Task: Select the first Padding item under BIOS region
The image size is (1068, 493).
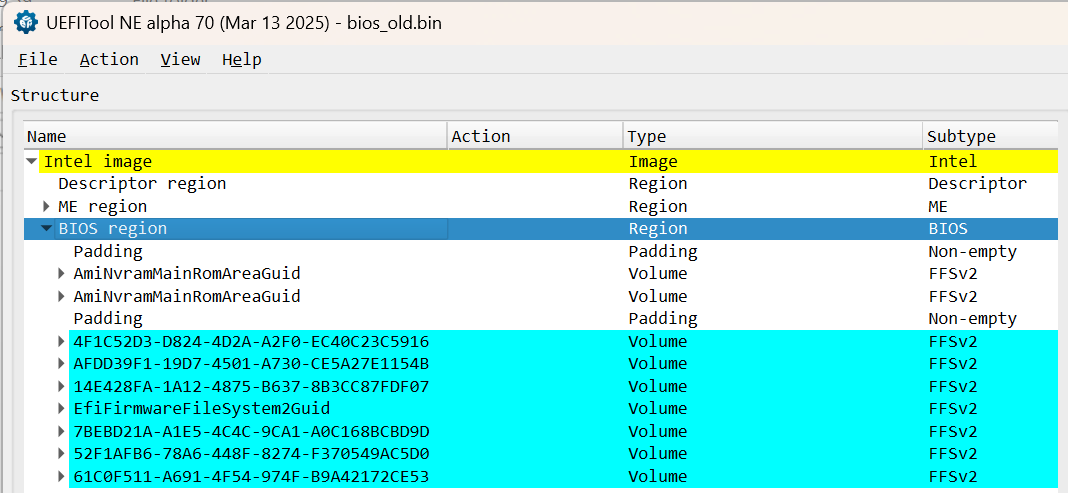Action: click(541, 251)
